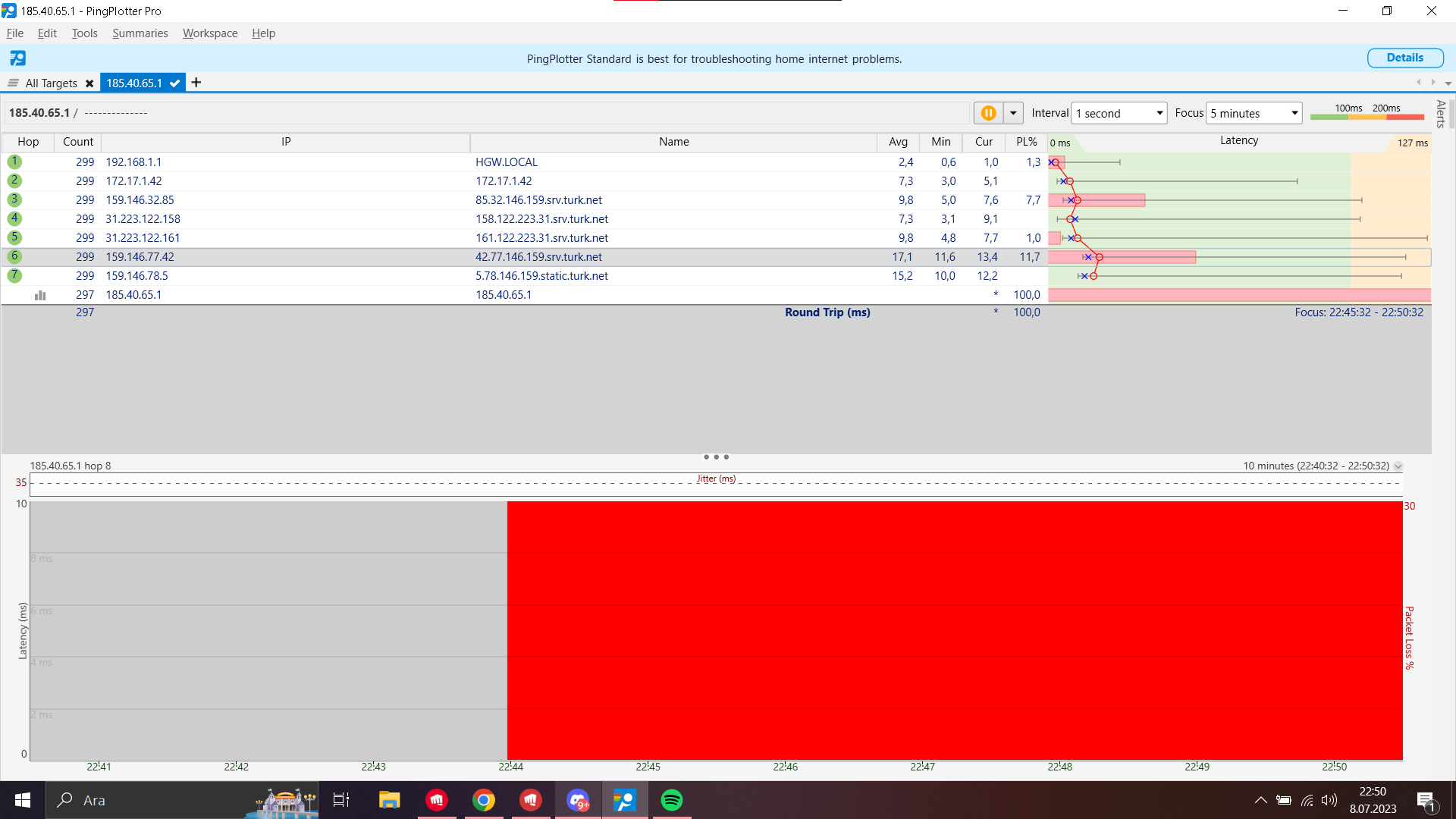Expand the Focus 5 minutes dropdown

(x=1294, y=113)
